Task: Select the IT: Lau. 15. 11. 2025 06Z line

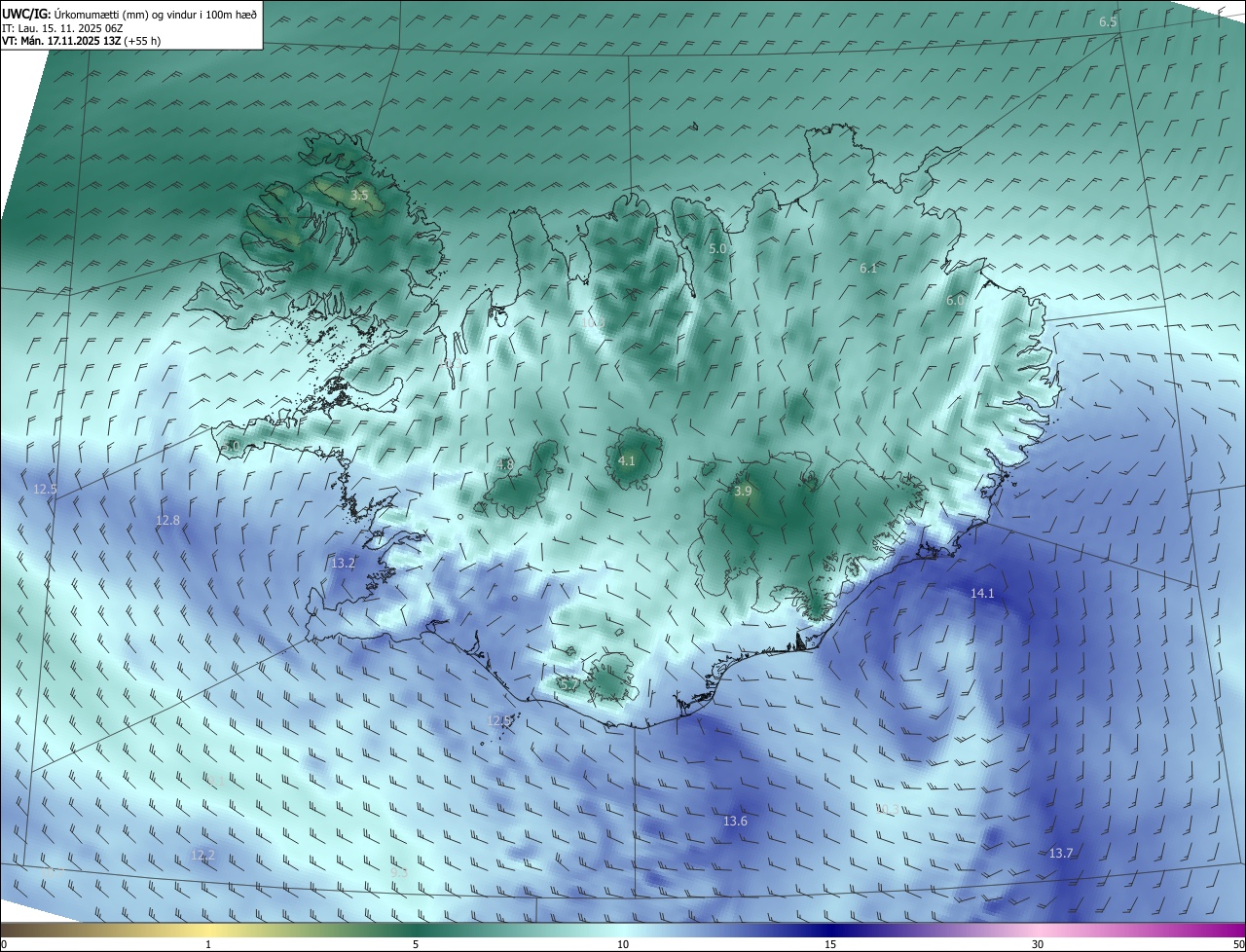Action: pos(62,28)
